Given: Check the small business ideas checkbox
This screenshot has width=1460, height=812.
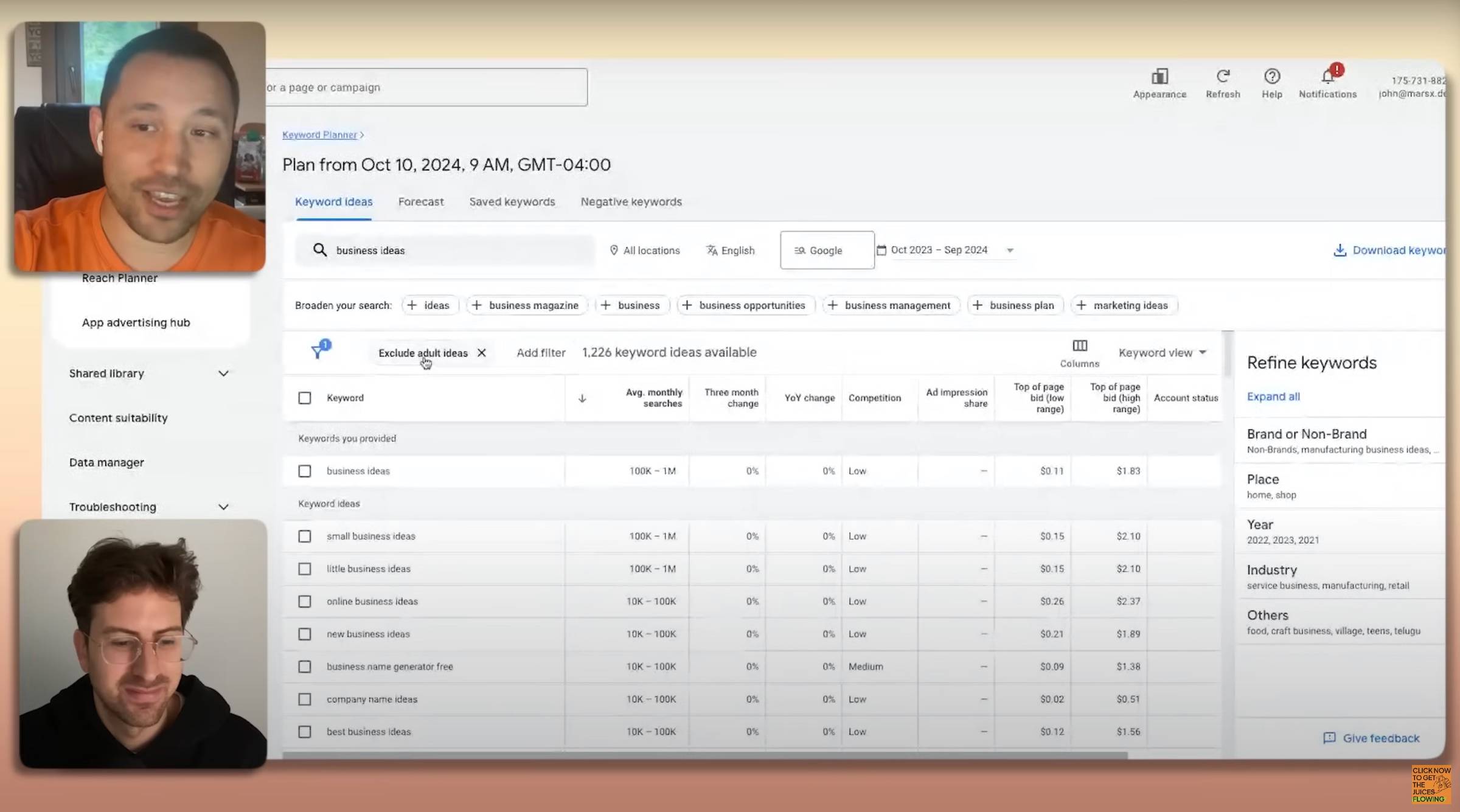Looking at the screenshot, I should (305, 536).
